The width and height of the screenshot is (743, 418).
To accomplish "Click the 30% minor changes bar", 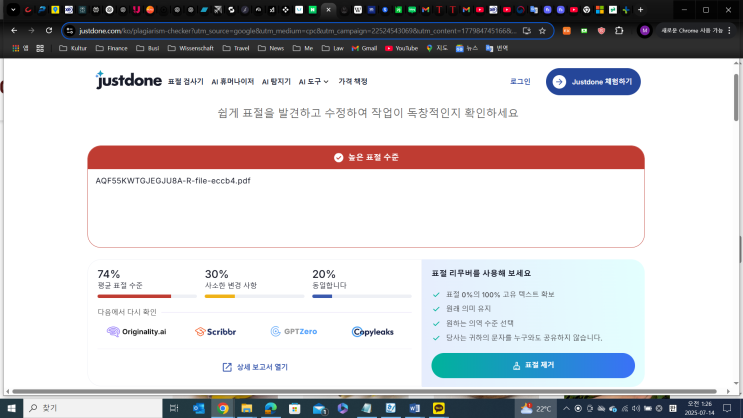I will [x=254, y=296].
